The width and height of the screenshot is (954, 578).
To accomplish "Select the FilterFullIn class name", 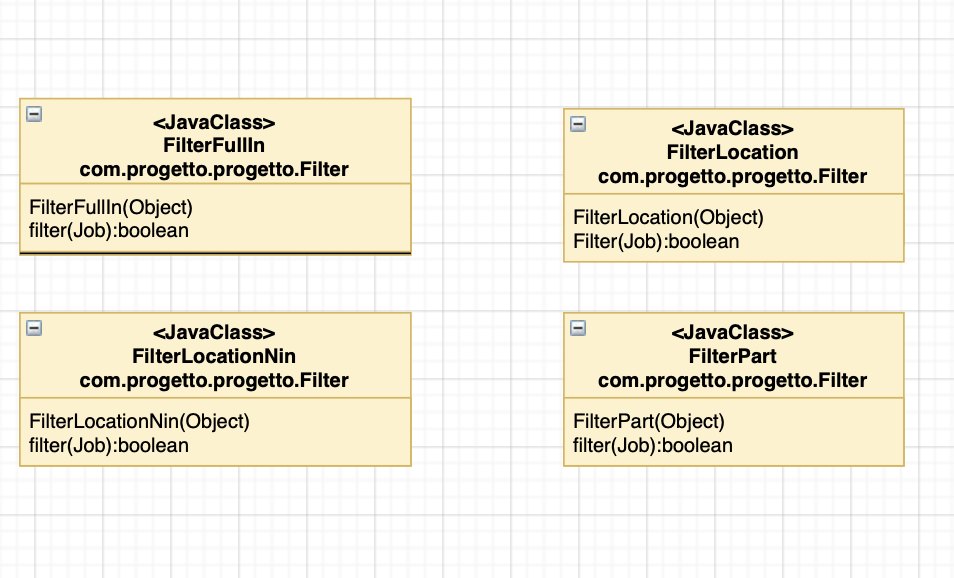I will tap(214, 145).
